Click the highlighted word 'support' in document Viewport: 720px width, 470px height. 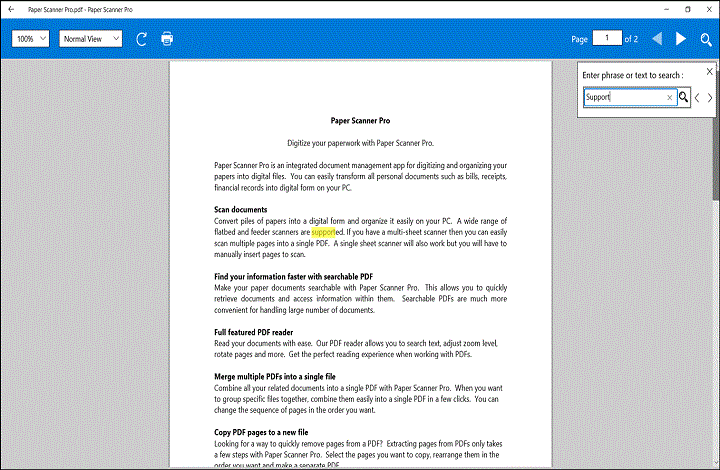coord(327,231)
